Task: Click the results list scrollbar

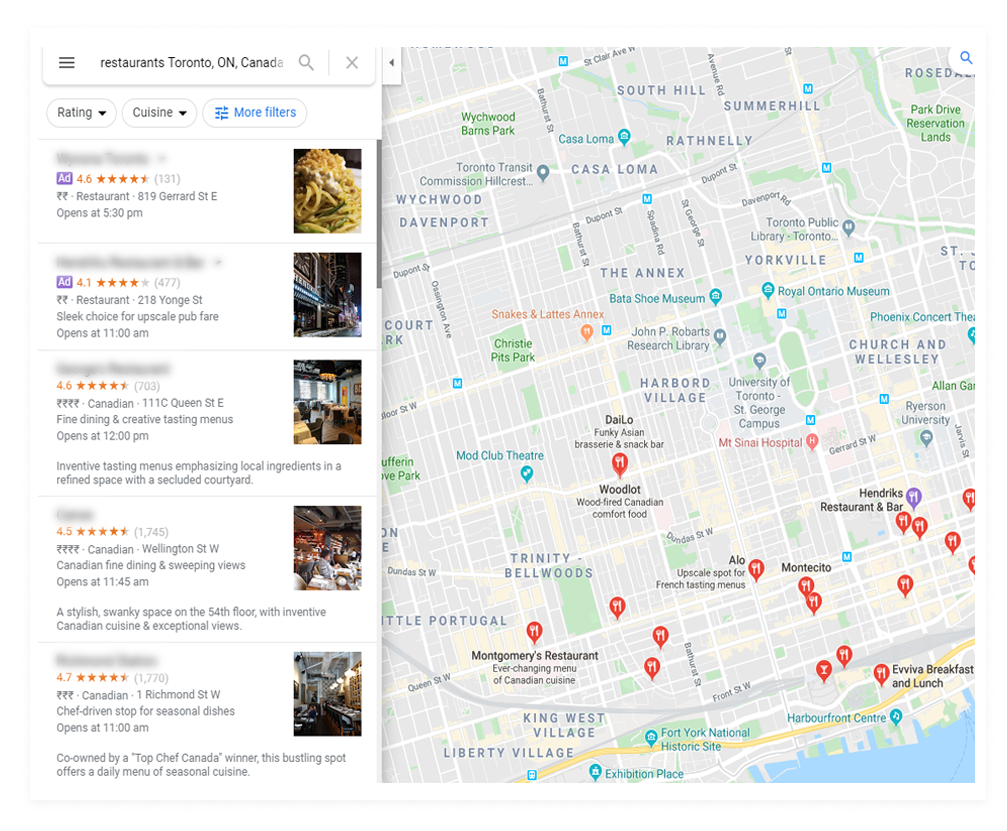Action: pyautogui.click(x=379, y=214)
